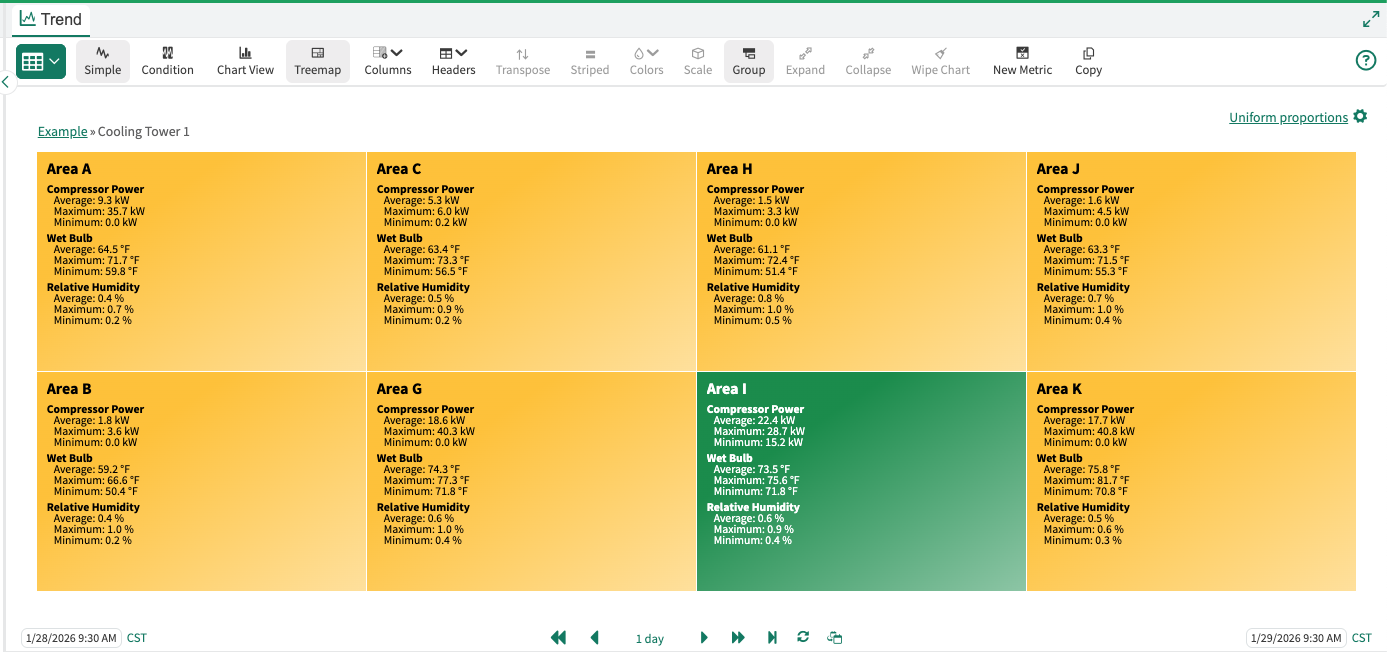This screenshot has height=652, width=1387.
Task: Step forward a full display range
Action: (738, 638)
